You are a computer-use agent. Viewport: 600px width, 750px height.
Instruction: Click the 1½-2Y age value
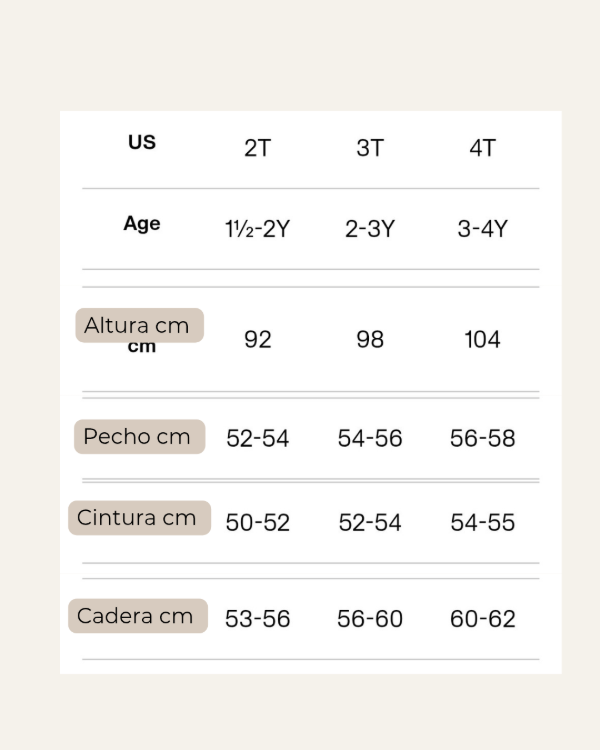pos(257,229)
